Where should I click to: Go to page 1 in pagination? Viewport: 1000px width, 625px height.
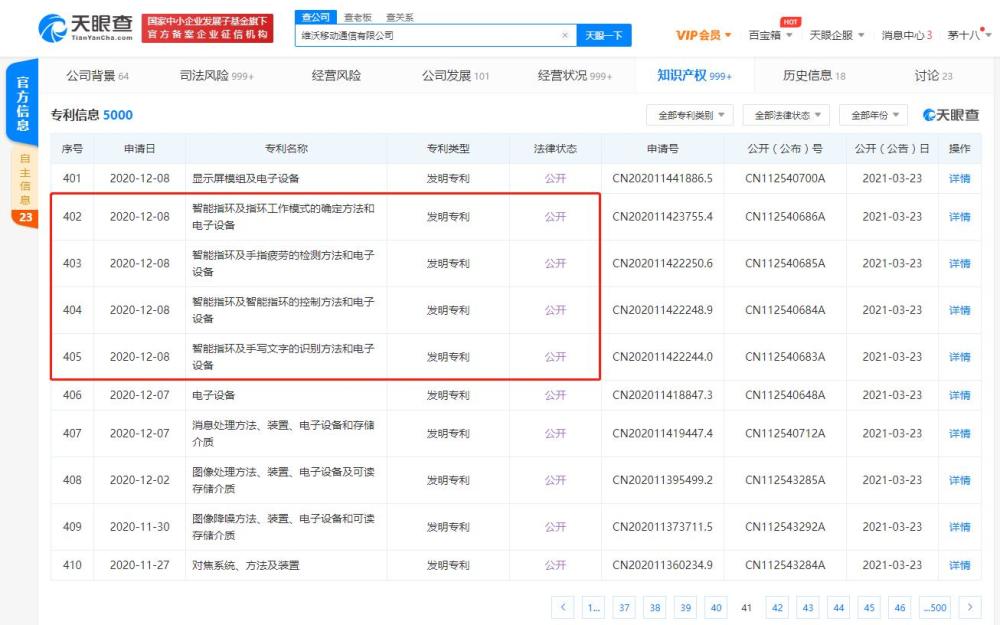tap(593, 607)
